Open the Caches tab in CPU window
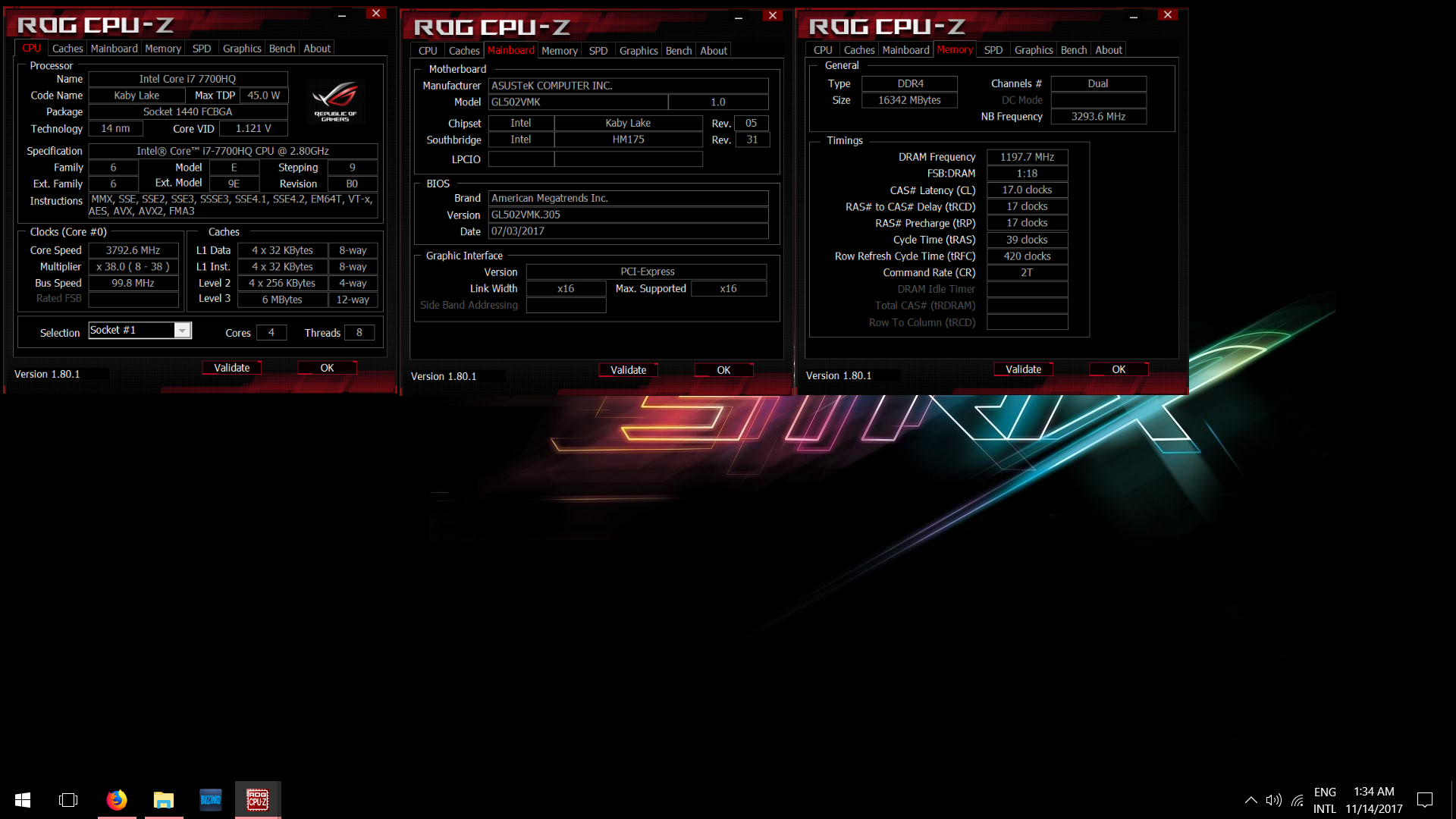This screenshot has height=819, width=1456. [67, 49]
